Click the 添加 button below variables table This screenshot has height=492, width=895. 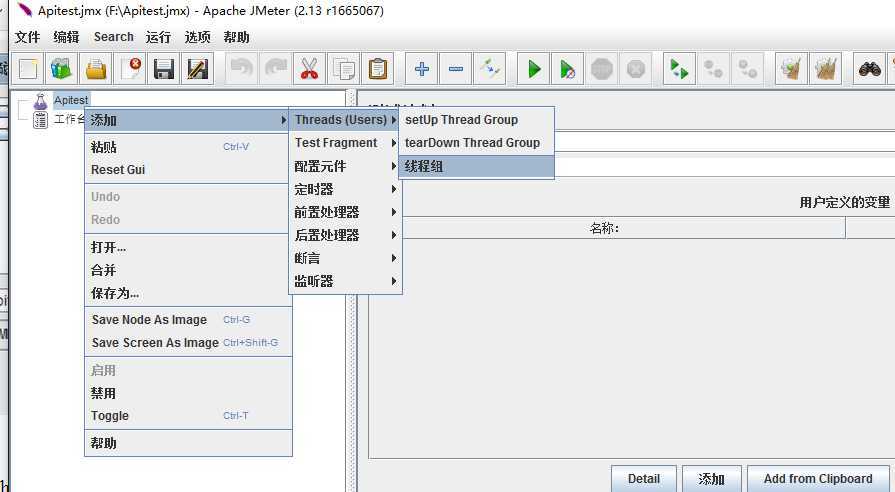pyautogui.click(x=711, y=479)
